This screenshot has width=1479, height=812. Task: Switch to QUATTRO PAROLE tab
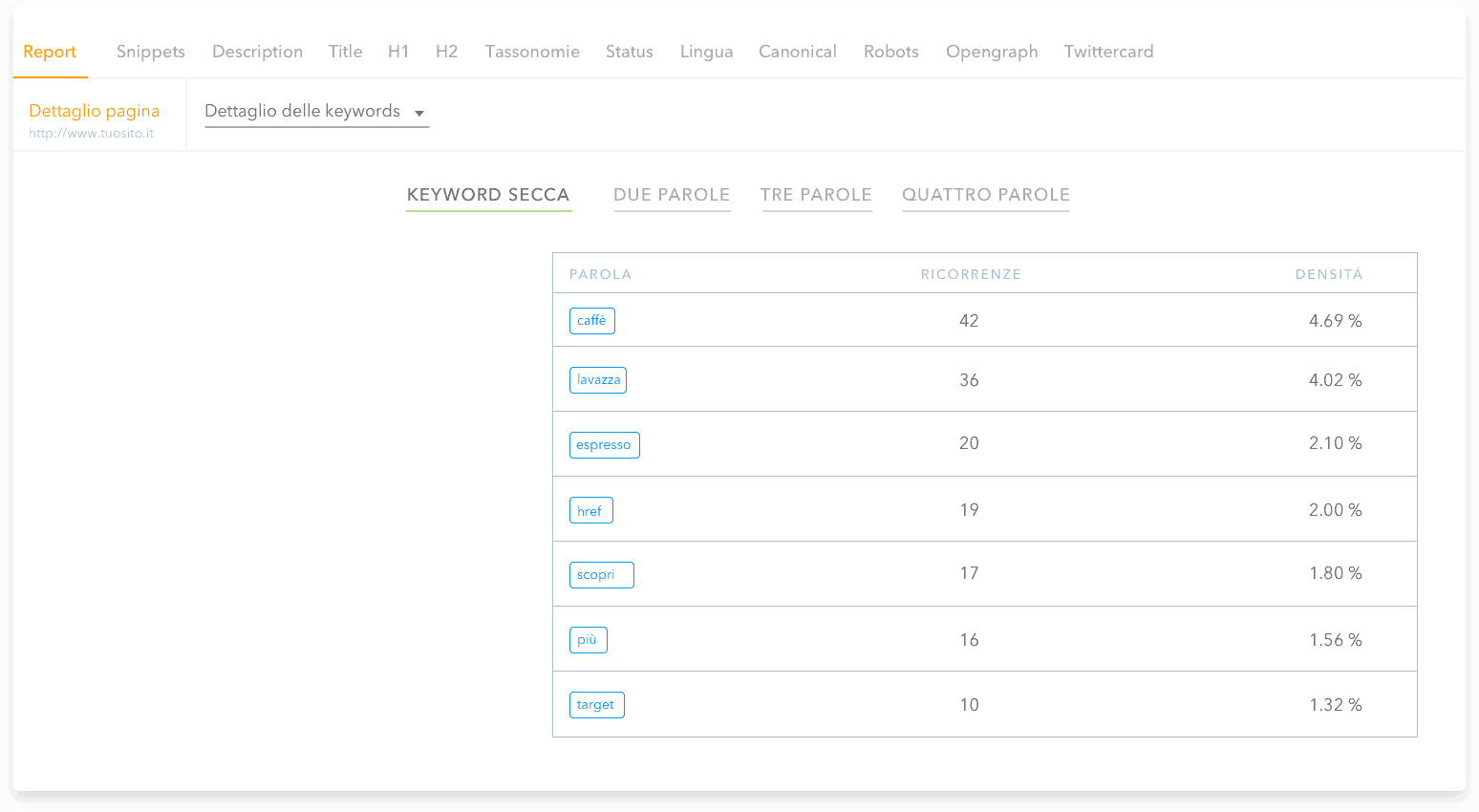pos(986,195)
